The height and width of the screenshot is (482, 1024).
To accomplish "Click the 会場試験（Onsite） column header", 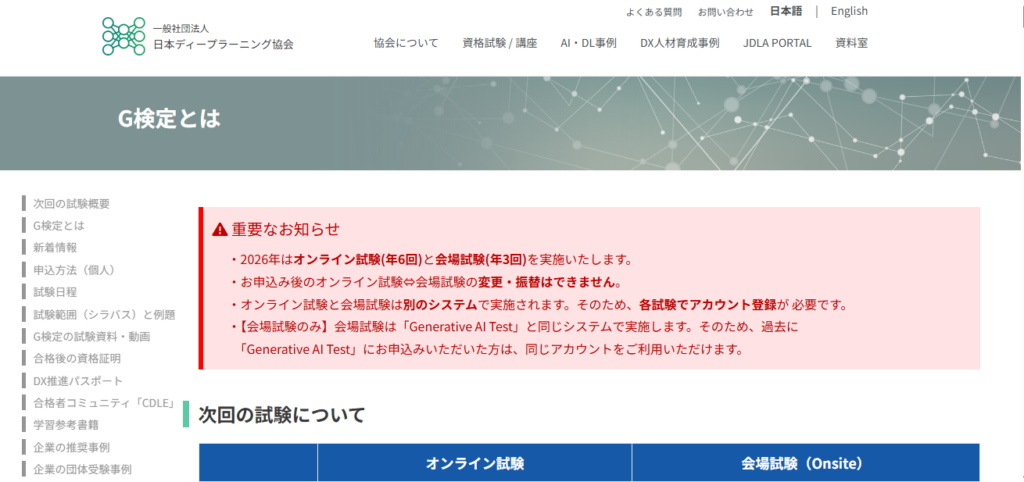I will point(802,463).
